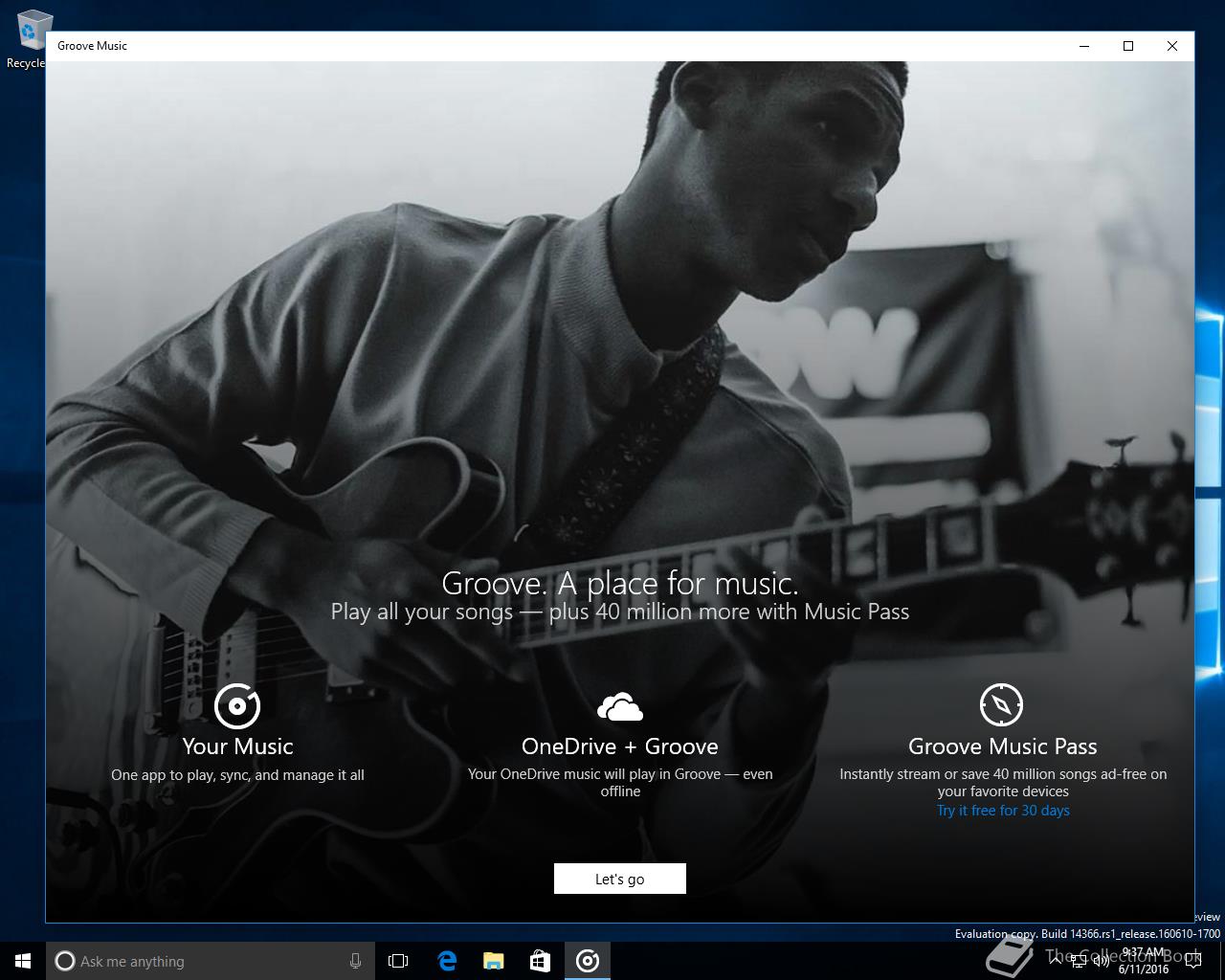
Task: Click the Groove Music taskbar icon
Action: pos(588,961)
